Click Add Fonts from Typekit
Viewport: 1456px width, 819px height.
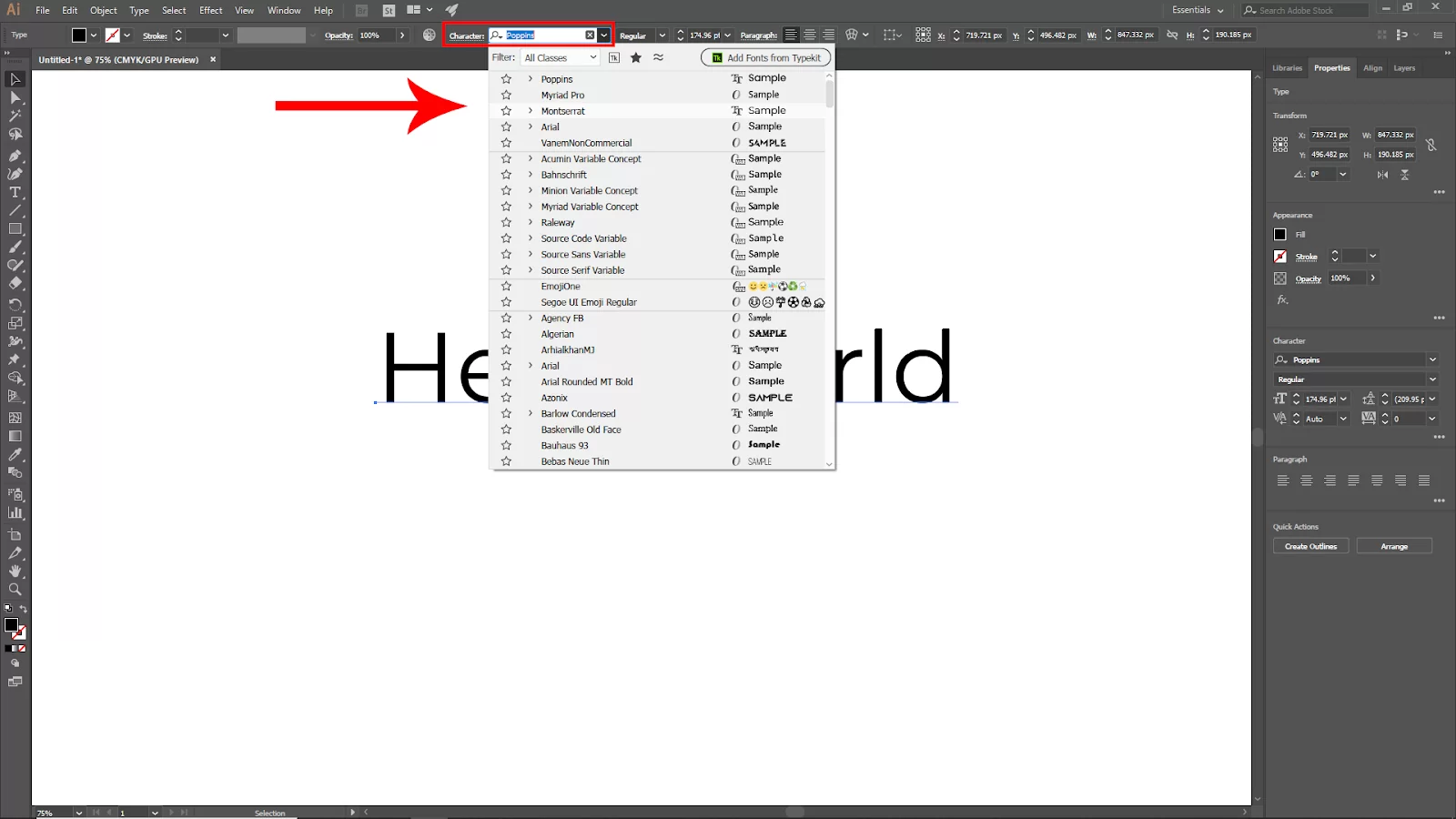coord(765,57)
